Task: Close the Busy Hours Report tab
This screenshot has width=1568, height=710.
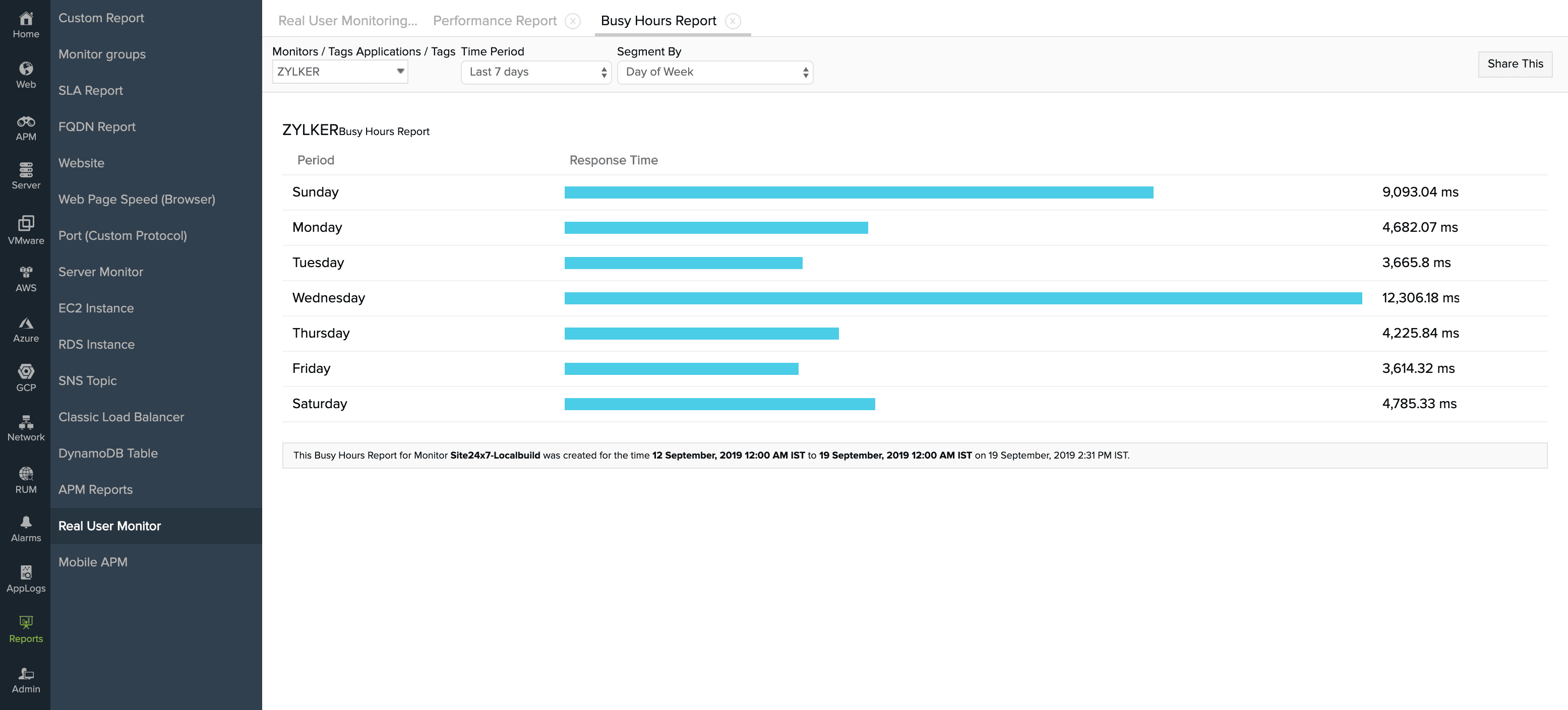Action: tap(733, 21)
